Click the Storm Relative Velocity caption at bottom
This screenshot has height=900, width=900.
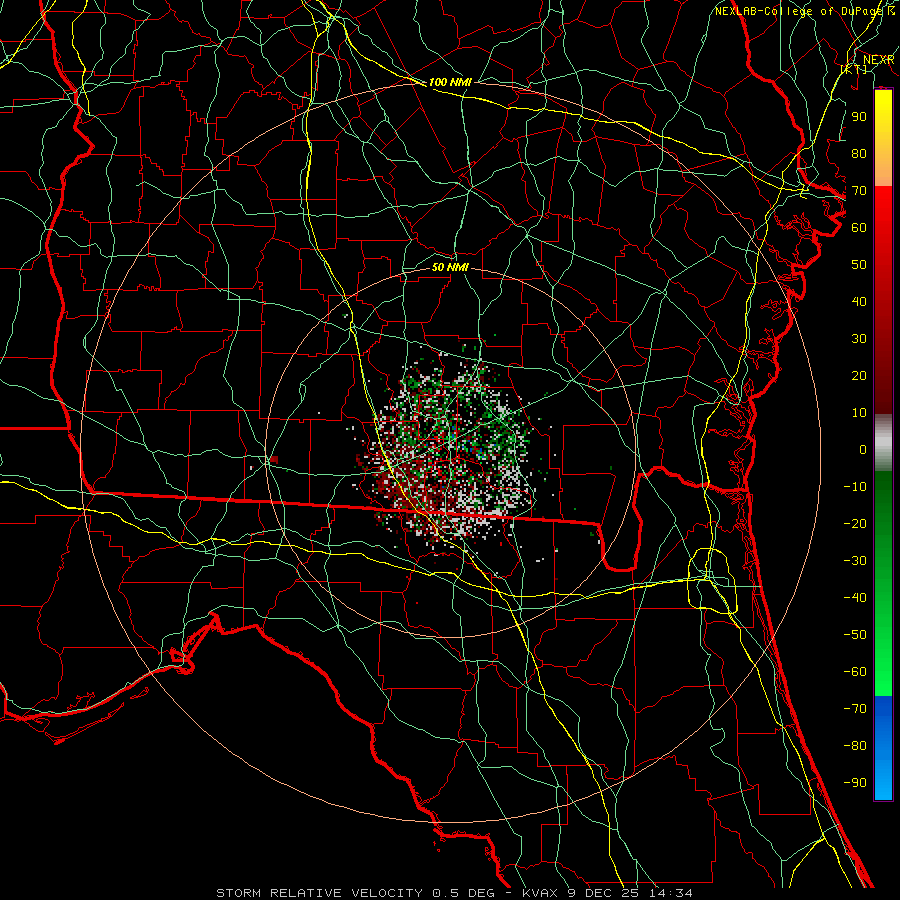(x=454, y=893)
